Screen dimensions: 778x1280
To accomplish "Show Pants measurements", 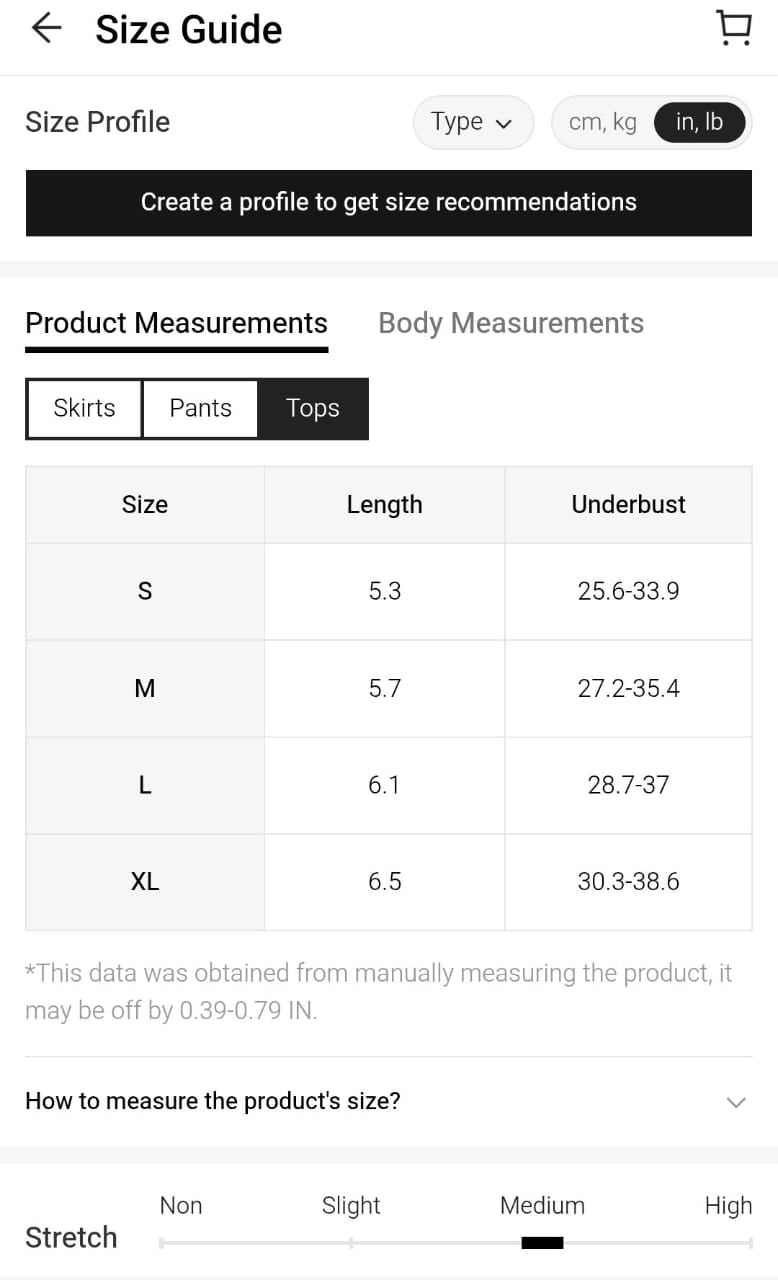I will click(200, 408).
